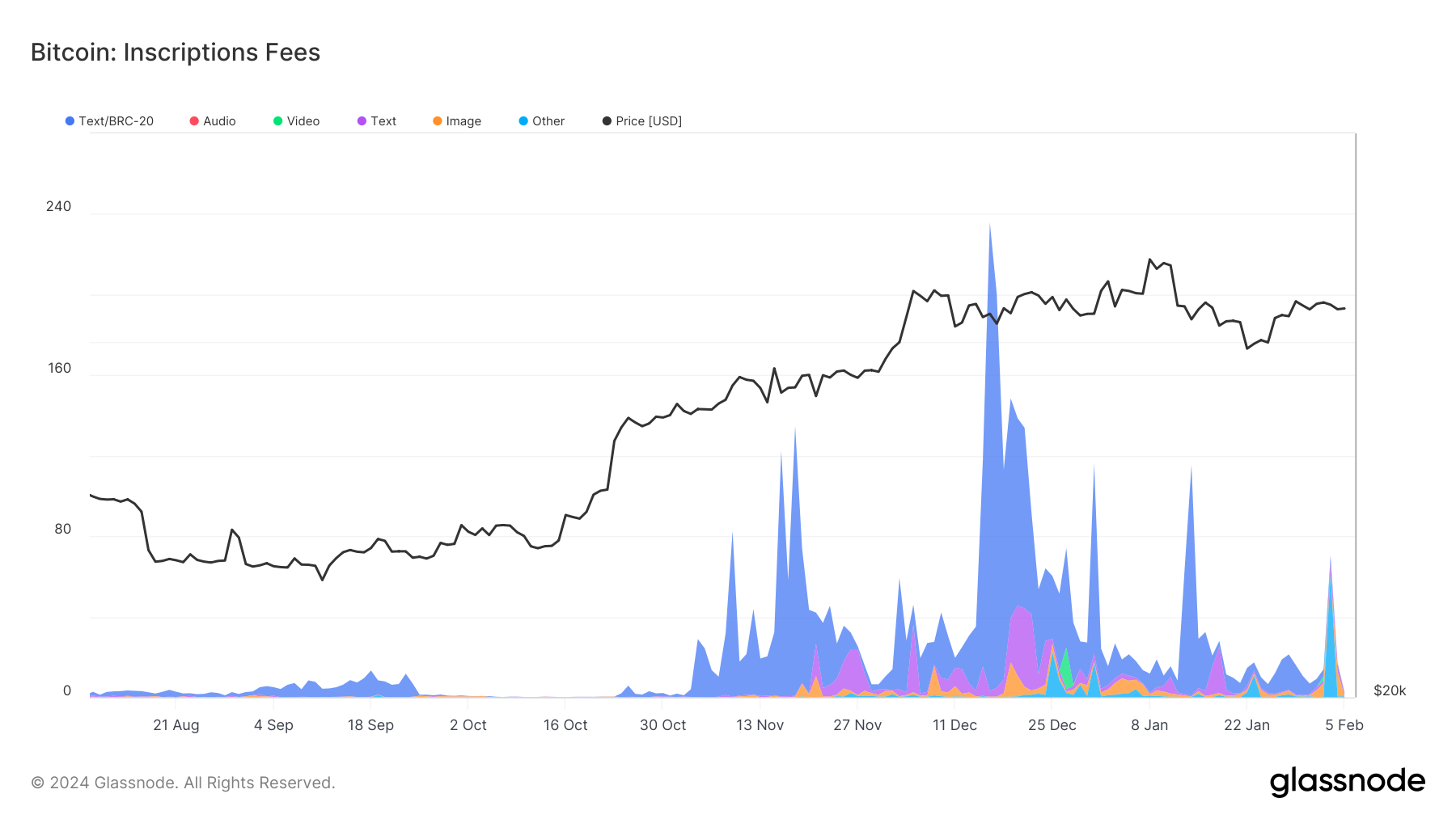Click the 240 value on the y-axis
Image resolution: width=1456 pixels, height=819 pixels.
point(59,205)
